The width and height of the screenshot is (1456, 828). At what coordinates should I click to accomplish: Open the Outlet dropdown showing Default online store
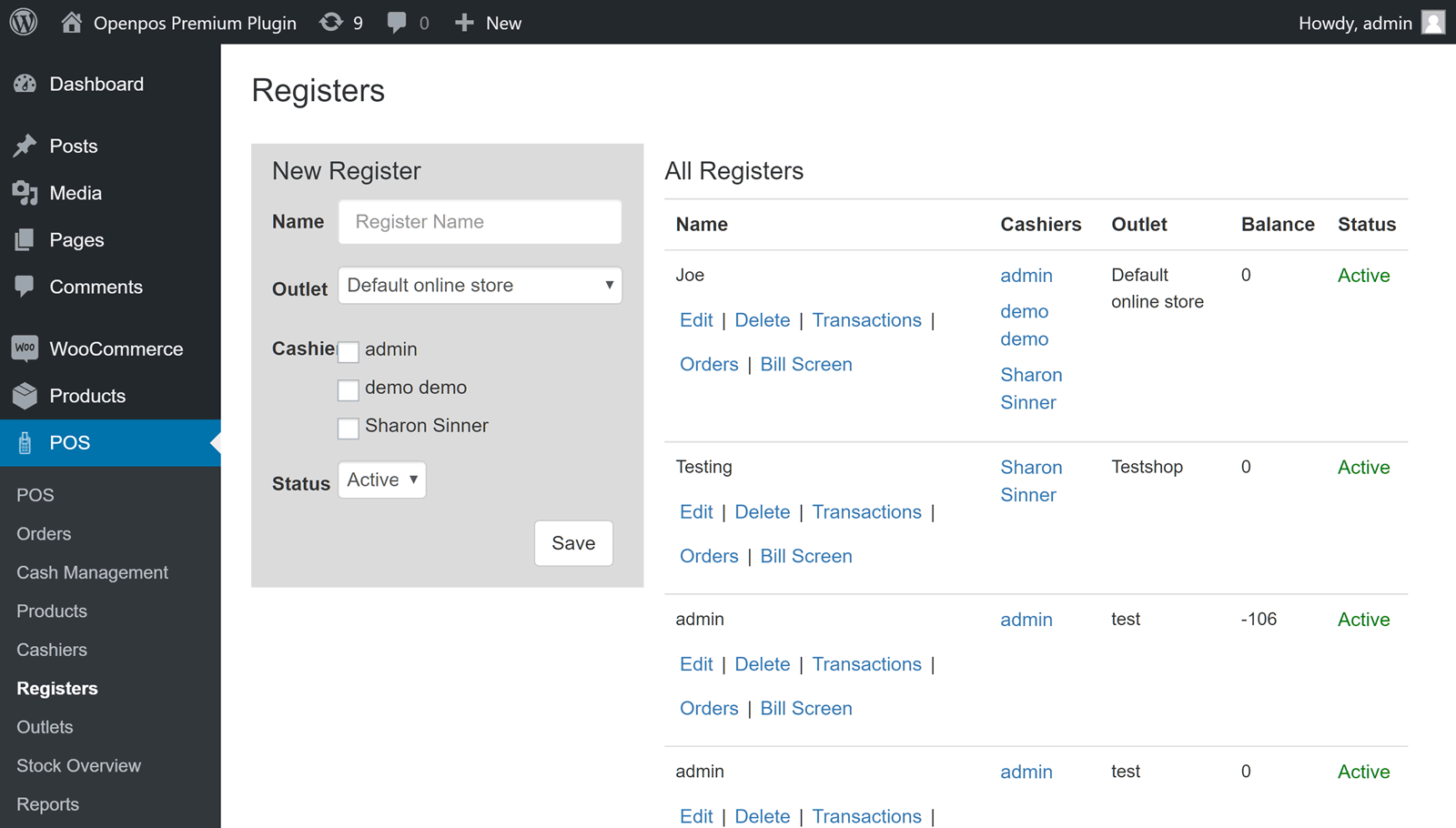pyautogui.click(x=480, y=285)
